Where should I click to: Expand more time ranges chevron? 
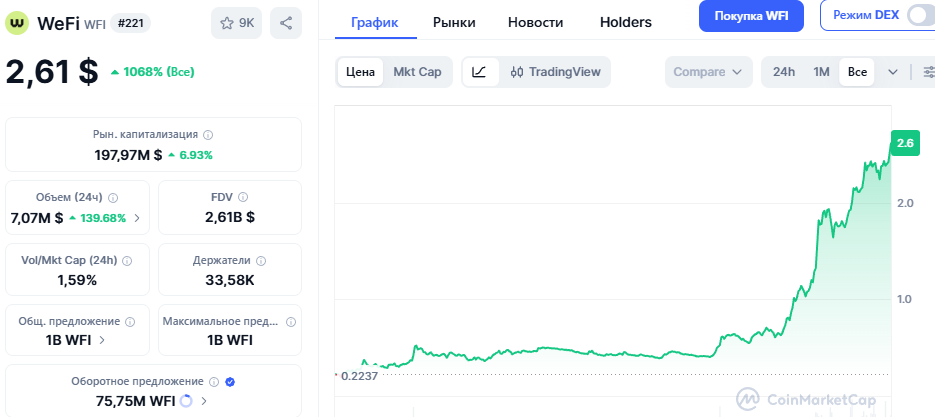[893, 72]
